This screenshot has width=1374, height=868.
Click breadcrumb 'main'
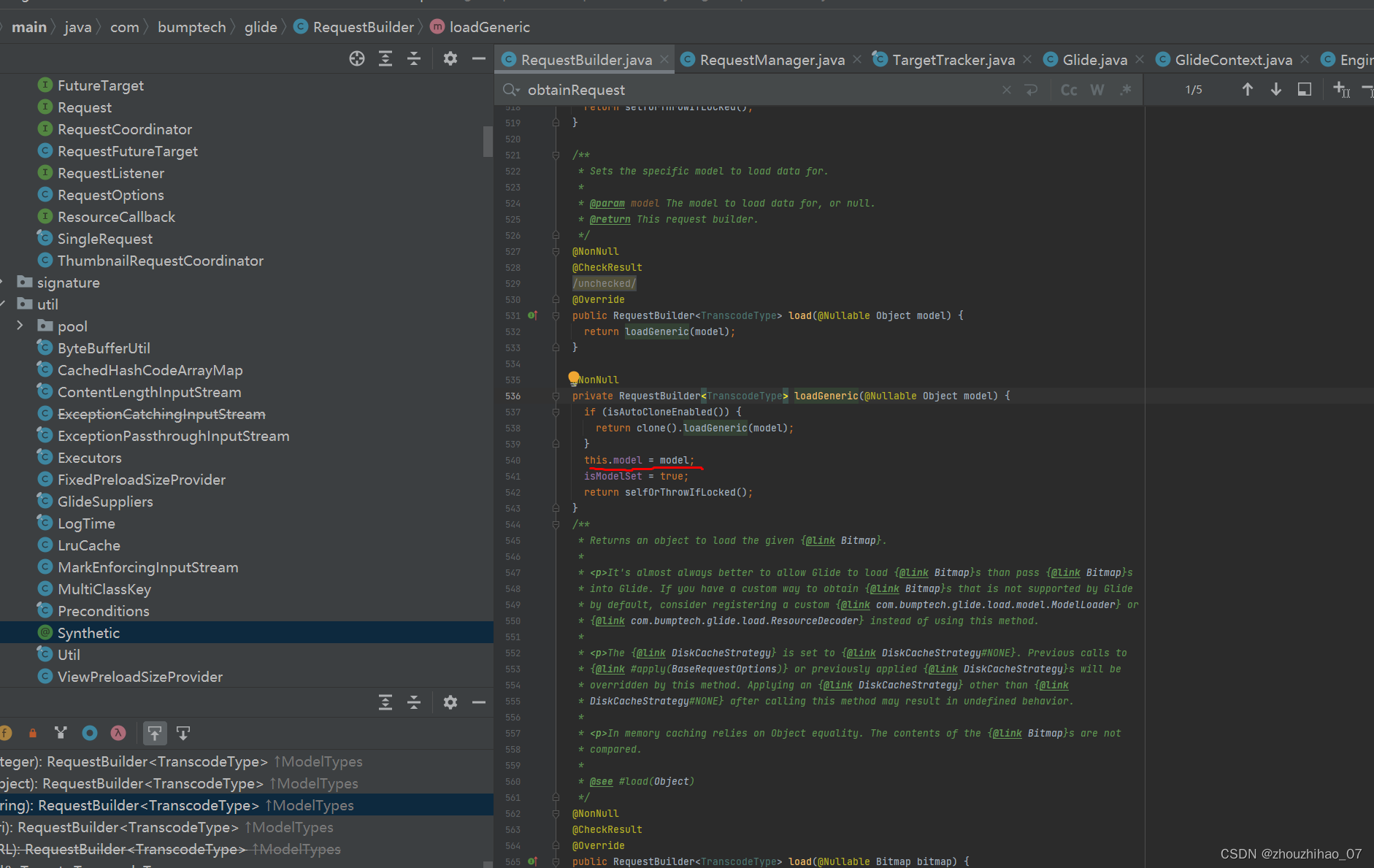coord(29,27)
